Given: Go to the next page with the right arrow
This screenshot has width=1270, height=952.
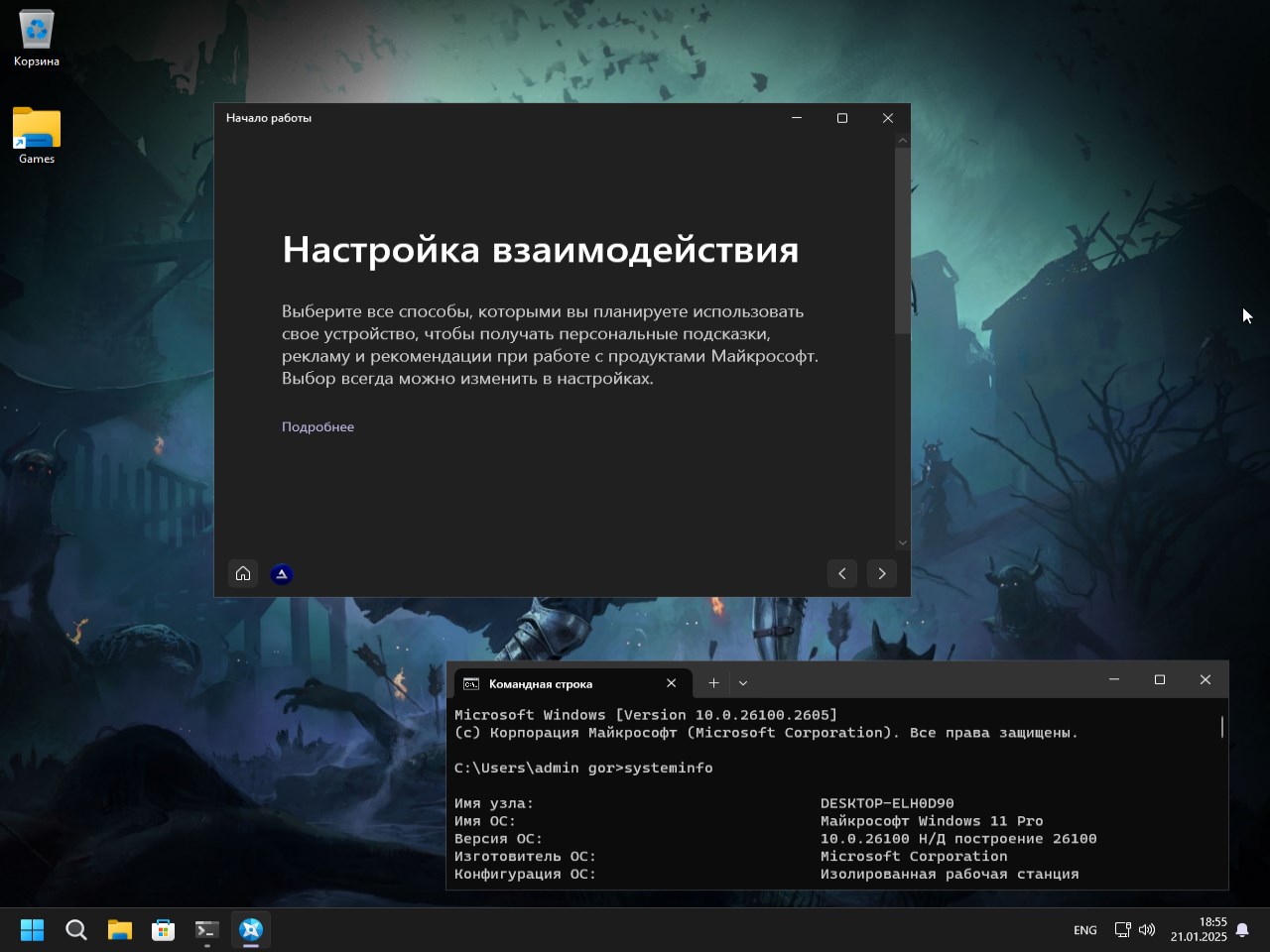Looking at the screenshot, I should [x=882, y=573].
